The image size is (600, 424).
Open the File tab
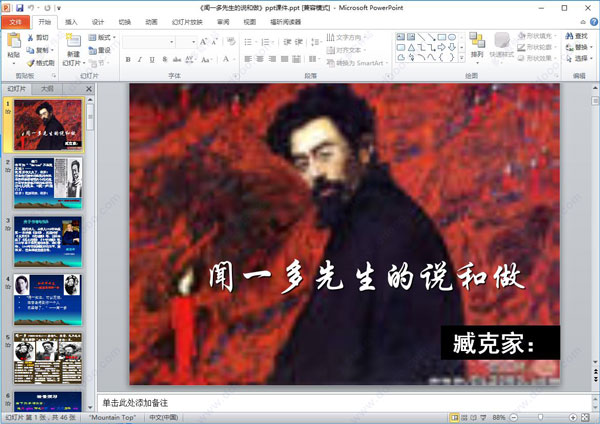(x=16, y=22)
